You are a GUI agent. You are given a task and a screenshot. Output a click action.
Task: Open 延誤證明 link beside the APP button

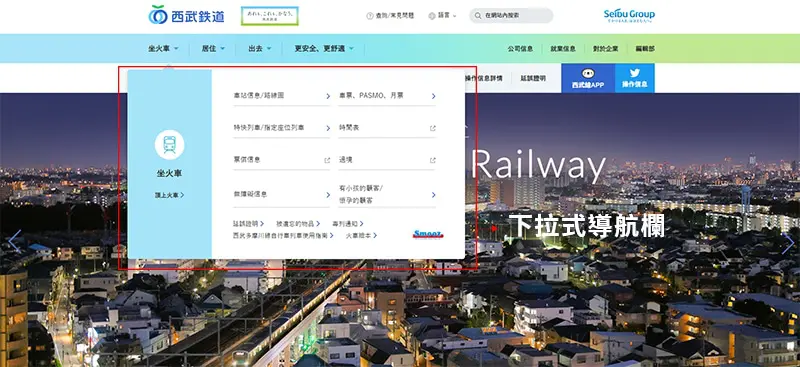tap(533, 78)
